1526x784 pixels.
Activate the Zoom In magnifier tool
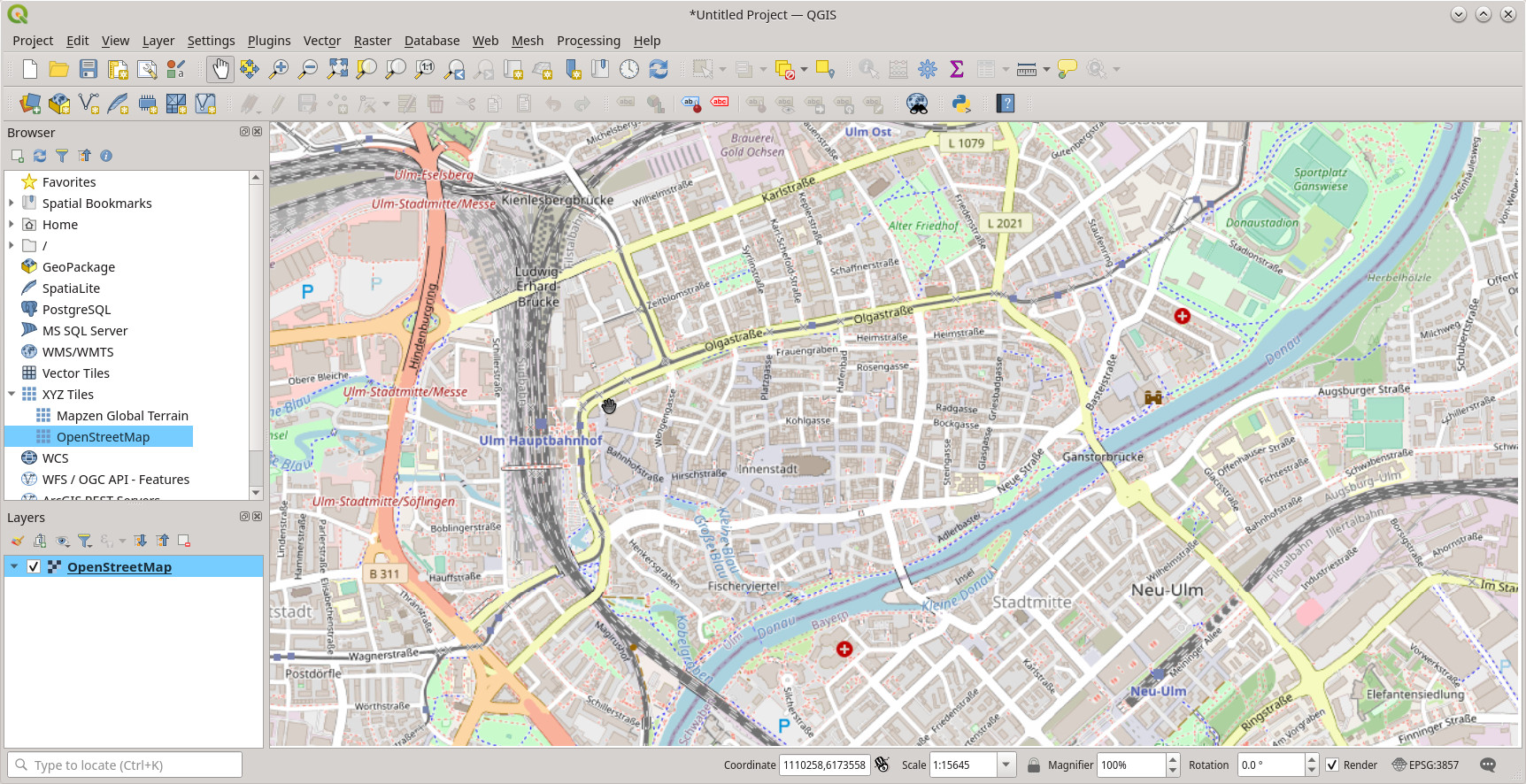tap(279, 69)
